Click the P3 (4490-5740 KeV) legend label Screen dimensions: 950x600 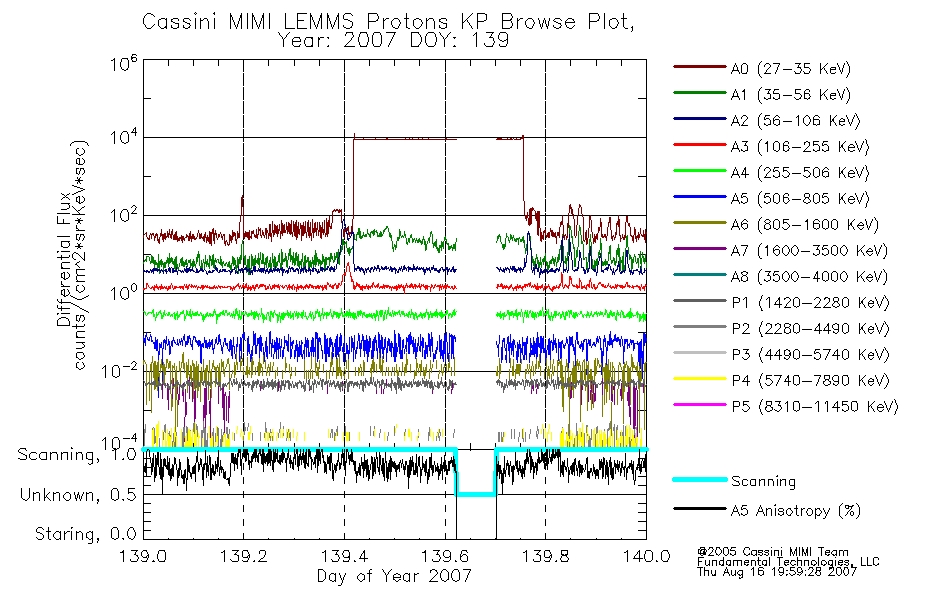pyautogui.click(x=810, y=355)
